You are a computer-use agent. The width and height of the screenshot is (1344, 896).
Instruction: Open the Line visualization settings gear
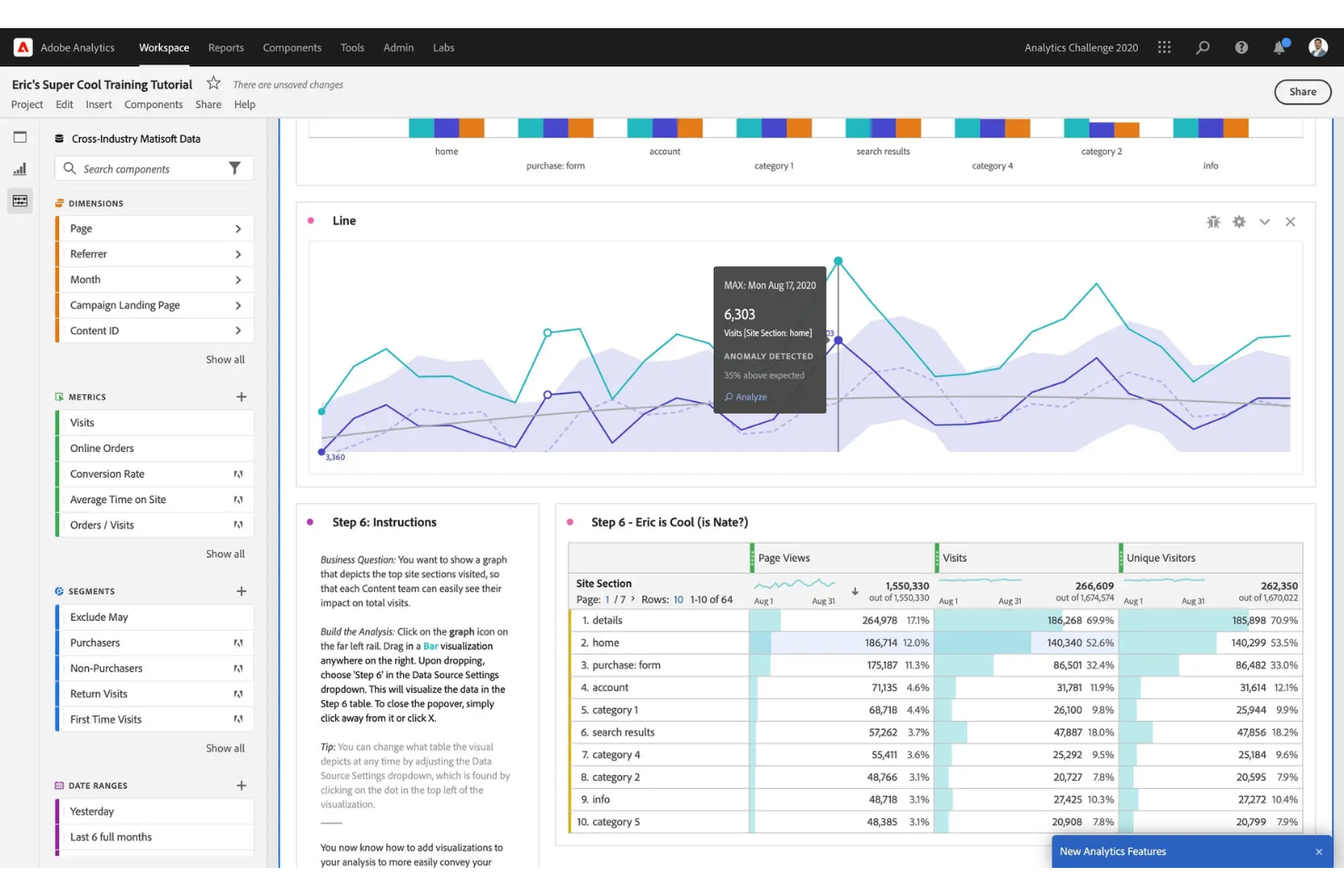(1239, 222)
